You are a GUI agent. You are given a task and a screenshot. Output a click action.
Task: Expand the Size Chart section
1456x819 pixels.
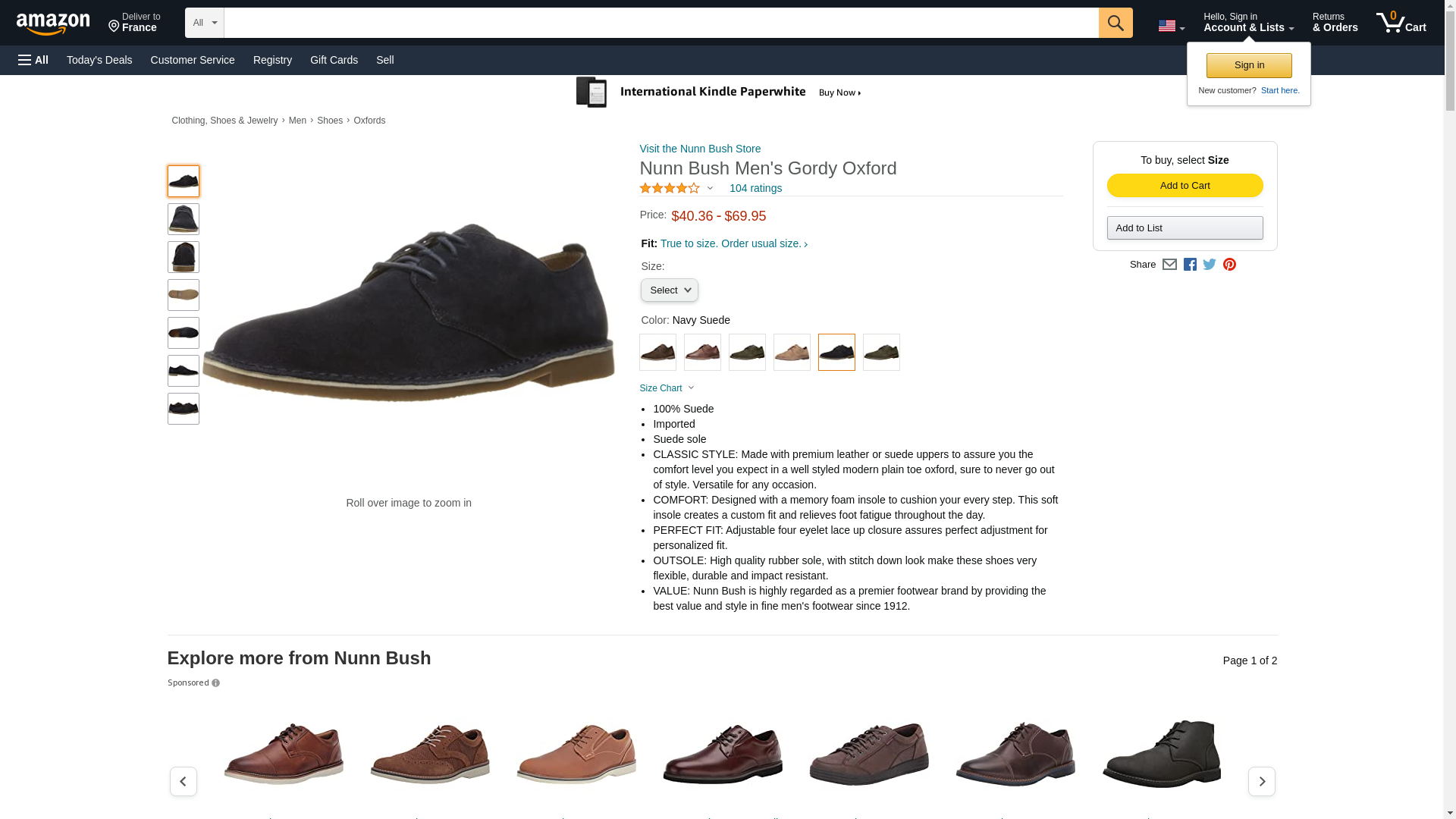(667, 388)
